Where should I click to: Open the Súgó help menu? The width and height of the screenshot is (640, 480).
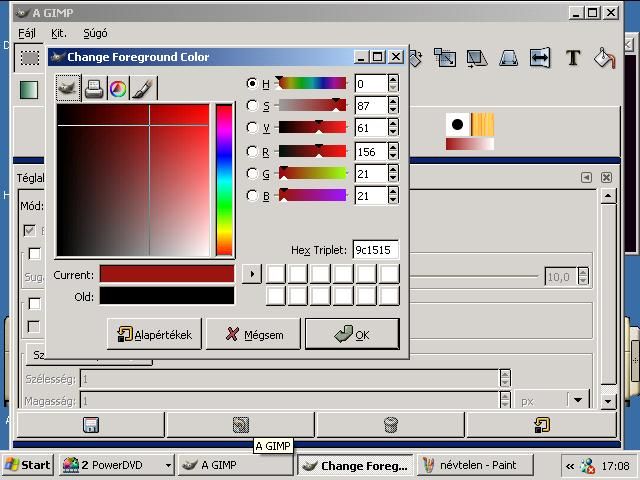coord(95,33)
